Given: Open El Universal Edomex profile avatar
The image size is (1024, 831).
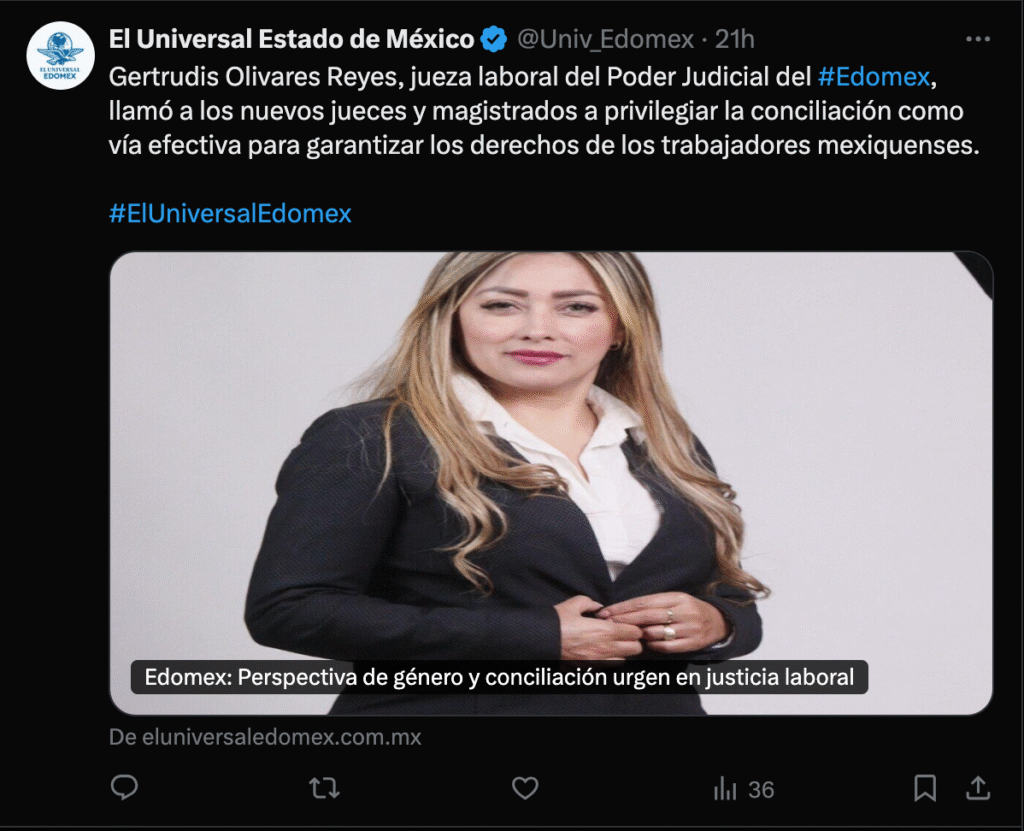Looking at the screenshot, I should [x=61, y=56].
